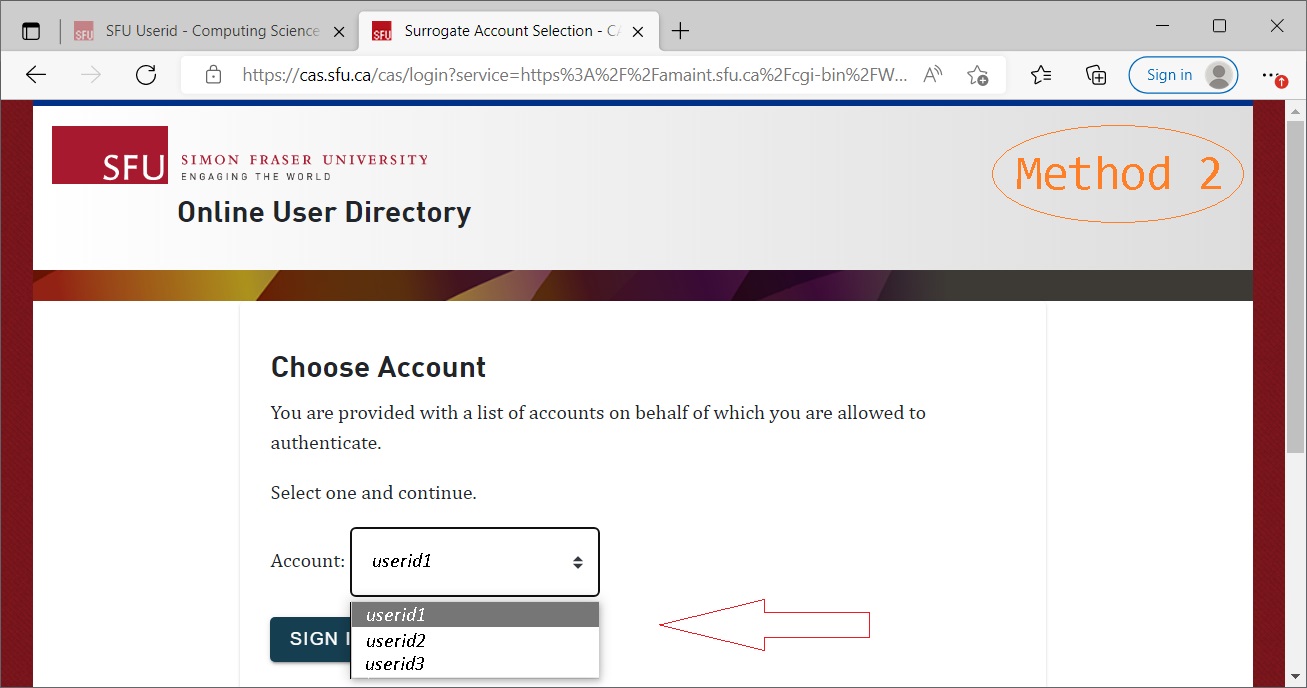The width and height of the screenshot is (1307, 688).
Task: Open the Collections panel
Action: point(1096,75)
